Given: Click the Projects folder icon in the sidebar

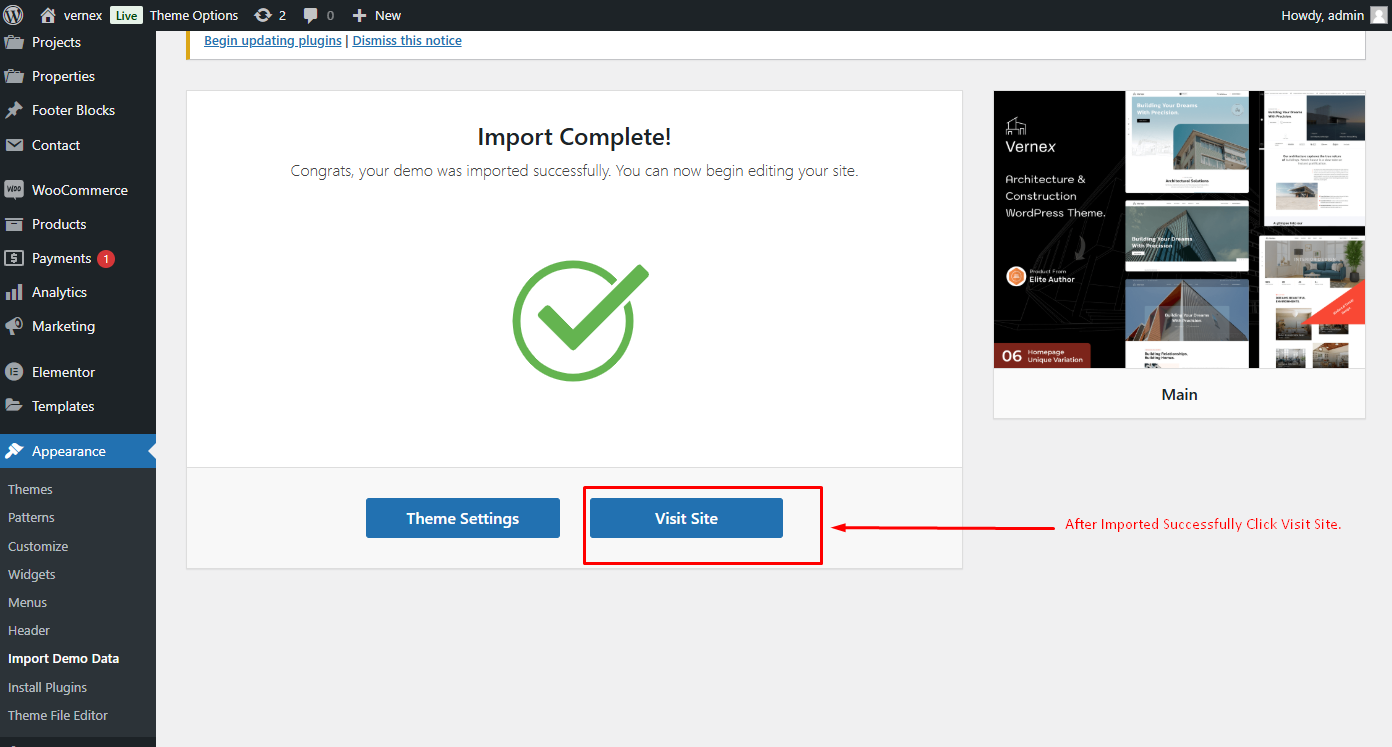Looking at the screenshot, I should [x=14, y=42].
